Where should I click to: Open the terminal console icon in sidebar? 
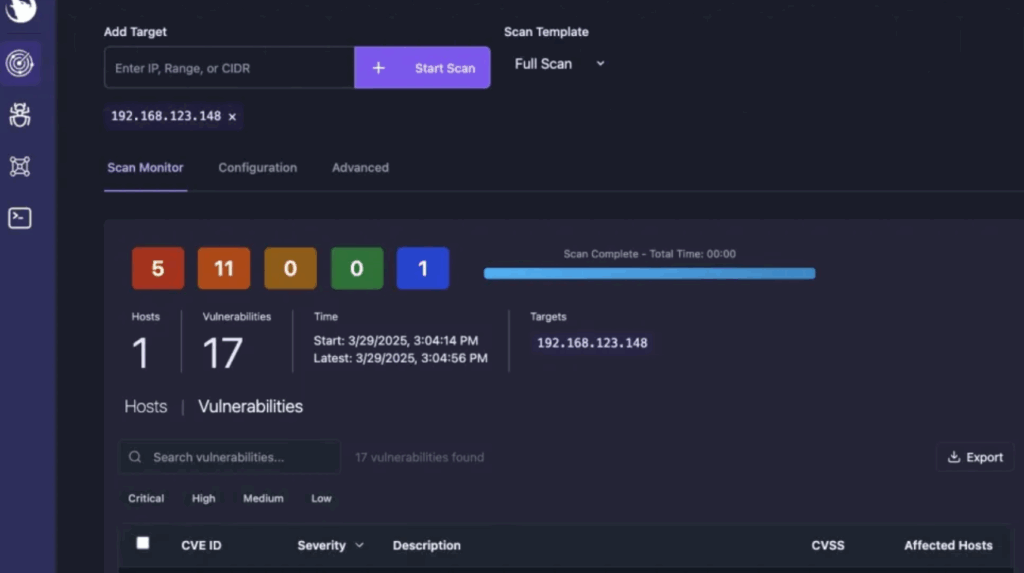tap(20, 218)
